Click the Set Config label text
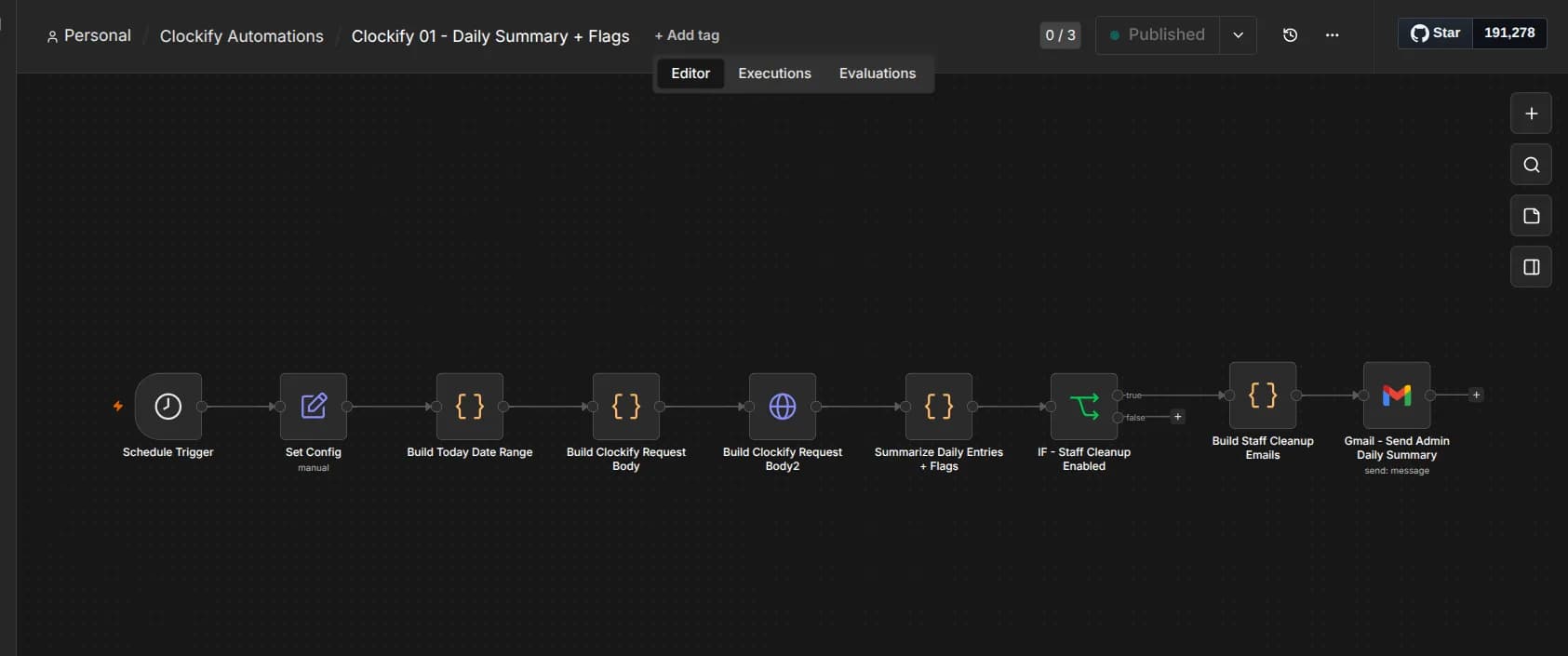 [314, 452]
